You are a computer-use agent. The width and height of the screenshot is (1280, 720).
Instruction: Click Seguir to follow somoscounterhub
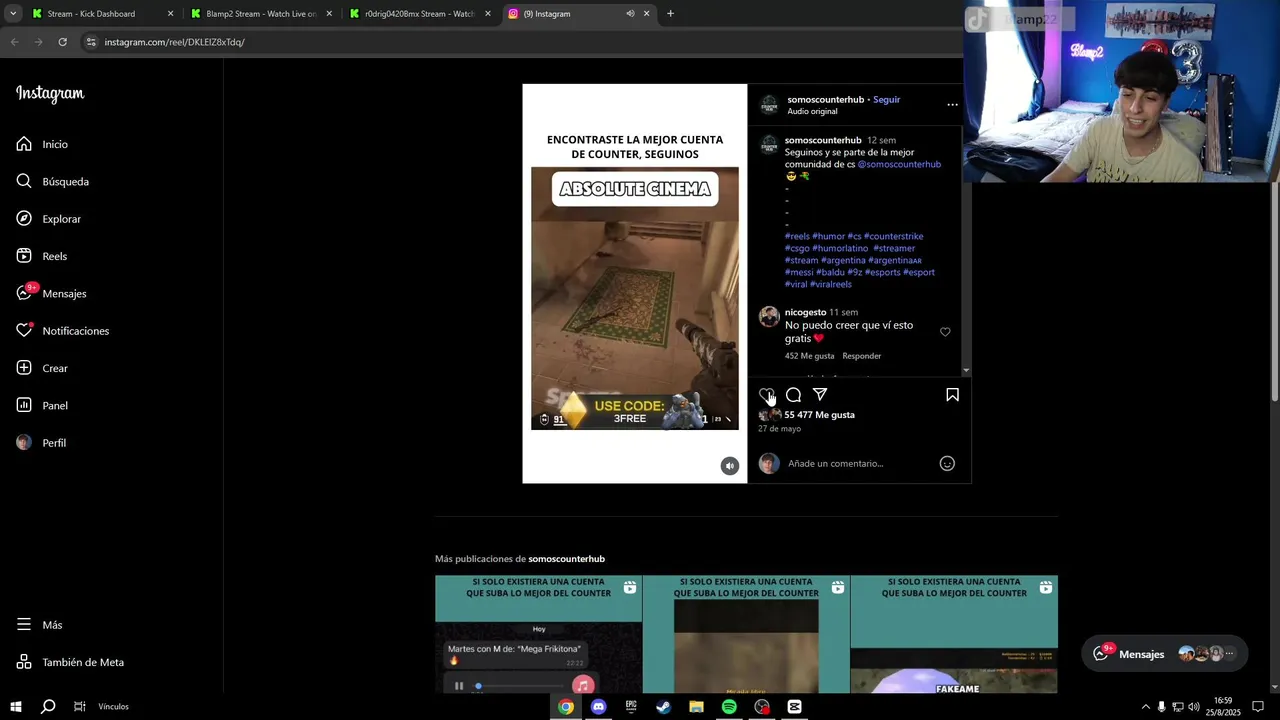(886, 100)
